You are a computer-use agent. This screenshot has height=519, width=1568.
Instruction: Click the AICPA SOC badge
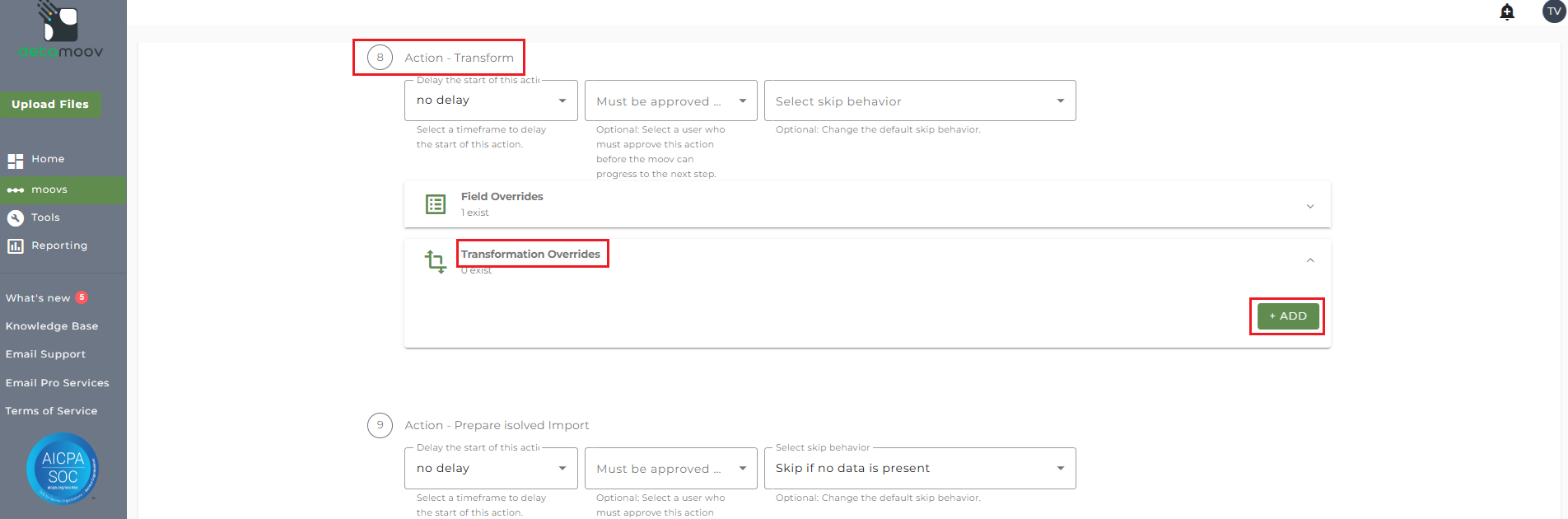point(63,468)
